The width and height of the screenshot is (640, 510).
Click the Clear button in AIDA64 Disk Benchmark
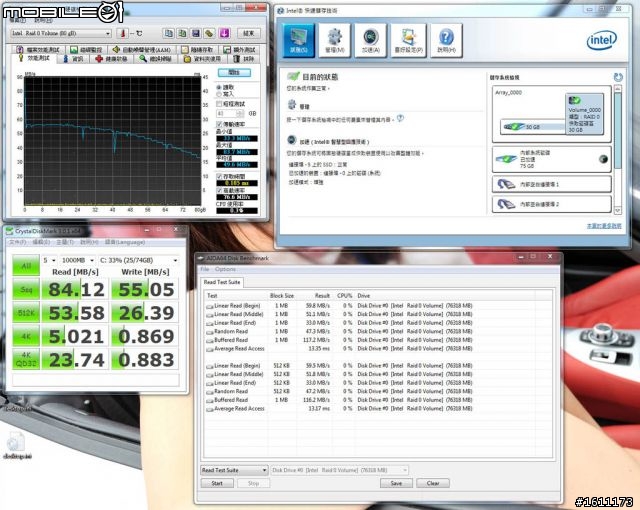click(433, 483)
